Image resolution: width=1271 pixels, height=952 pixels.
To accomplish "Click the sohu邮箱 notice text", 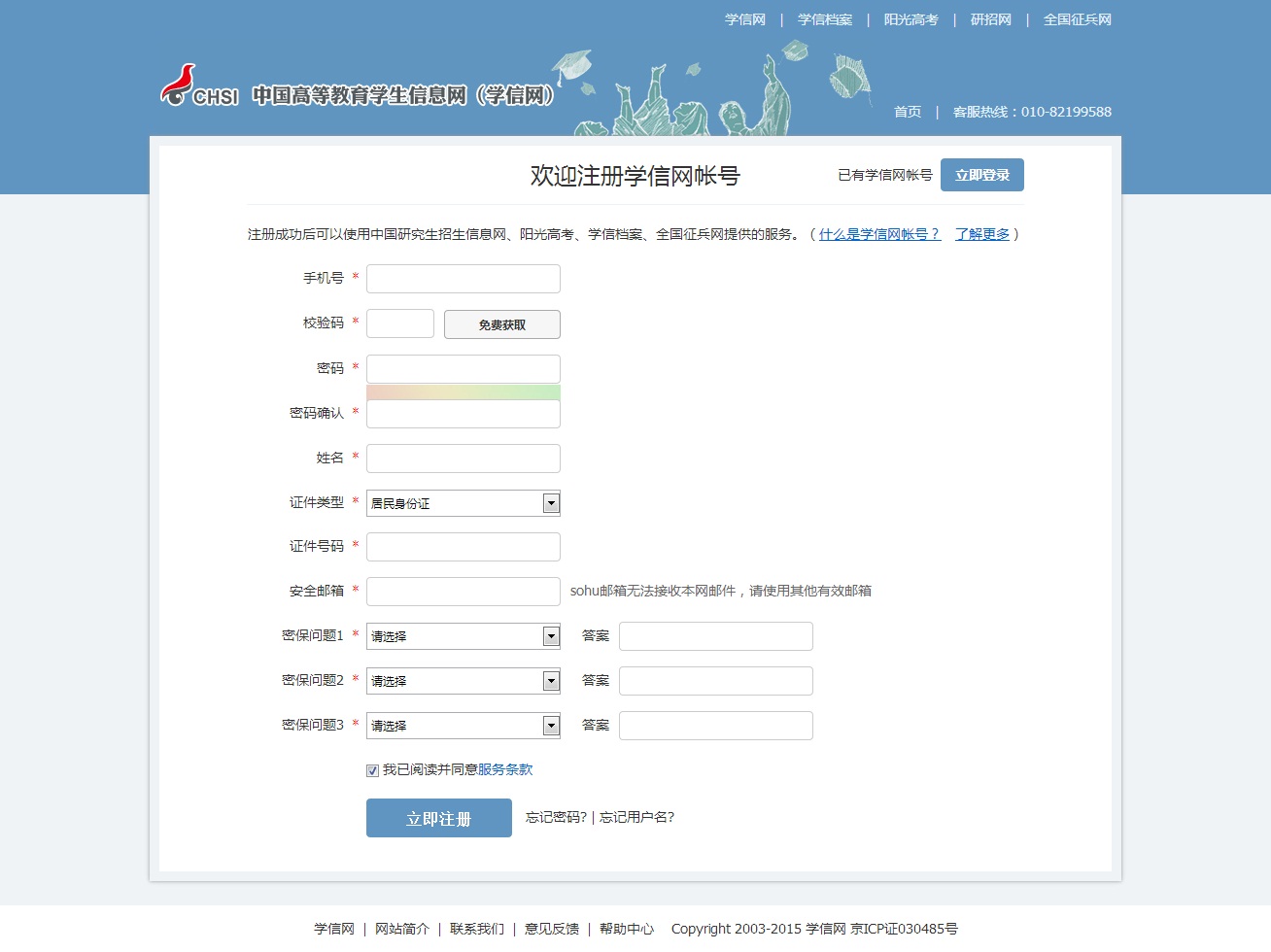I will (721, 591).
